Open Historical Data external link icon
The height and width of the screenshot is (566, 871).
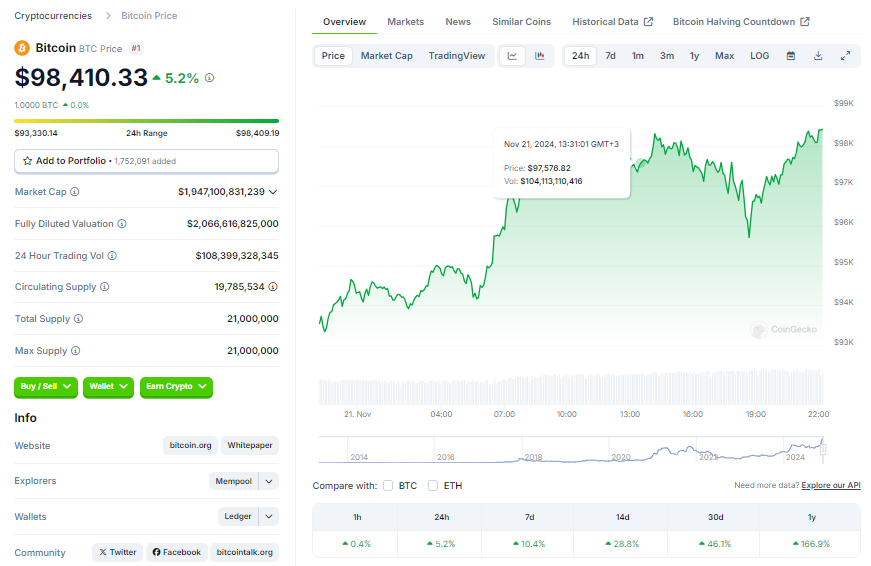coord(648,22)
